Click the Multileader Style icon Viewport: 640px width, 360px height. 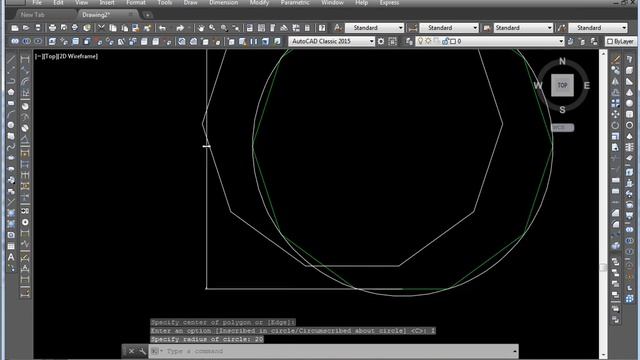562,28
